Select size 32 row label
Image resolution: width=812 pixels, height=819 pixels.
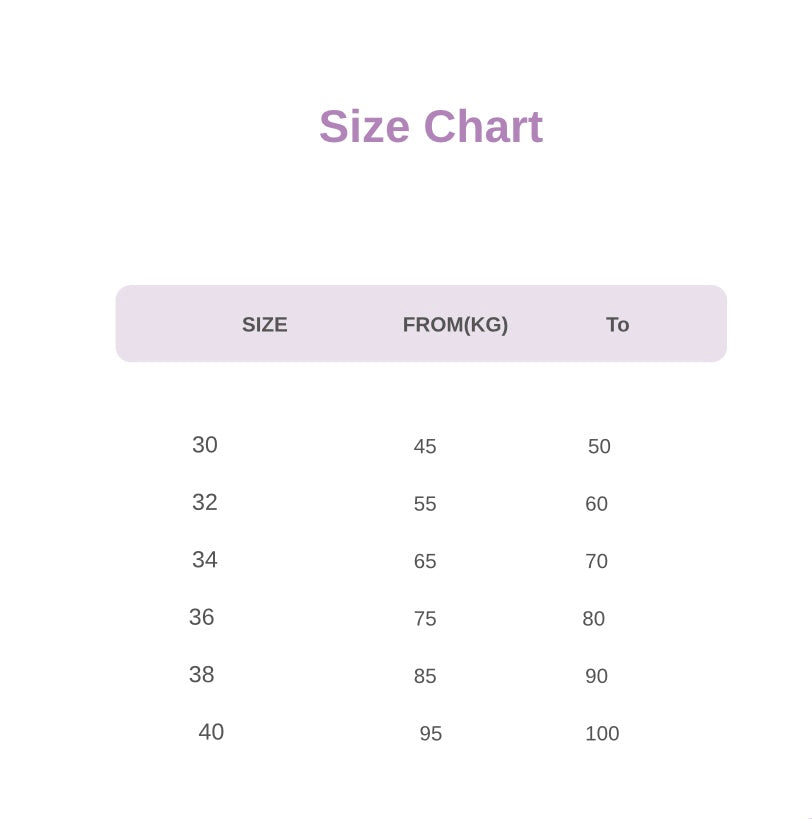(205, 502)
